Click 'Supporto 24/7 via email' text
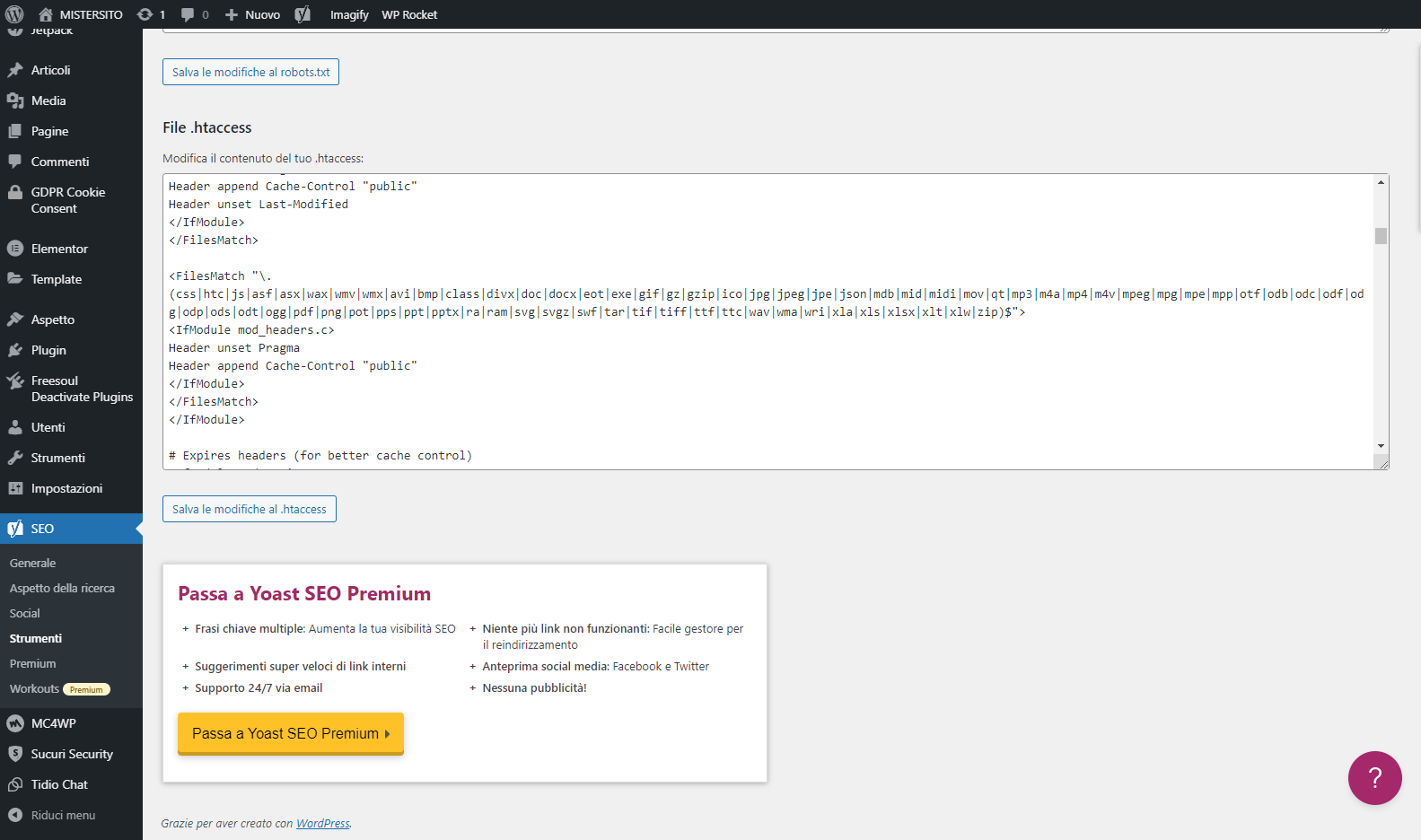Screen dimensions: 1421x840 pos(259,688)
